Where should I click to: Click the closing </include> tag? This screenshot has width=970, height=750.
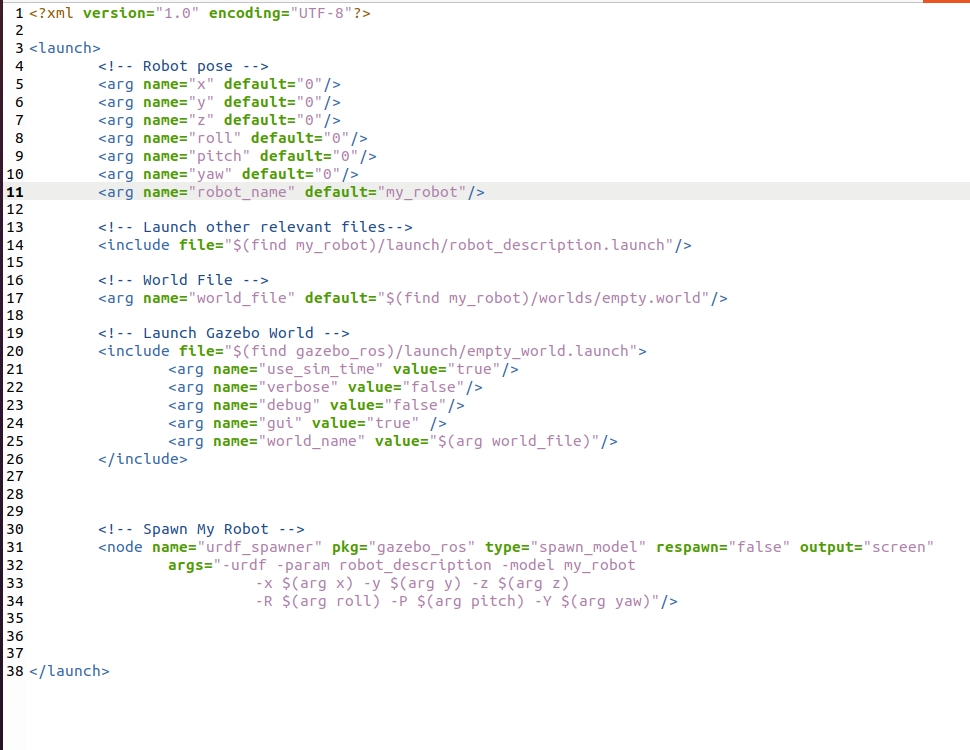point(143,459)
